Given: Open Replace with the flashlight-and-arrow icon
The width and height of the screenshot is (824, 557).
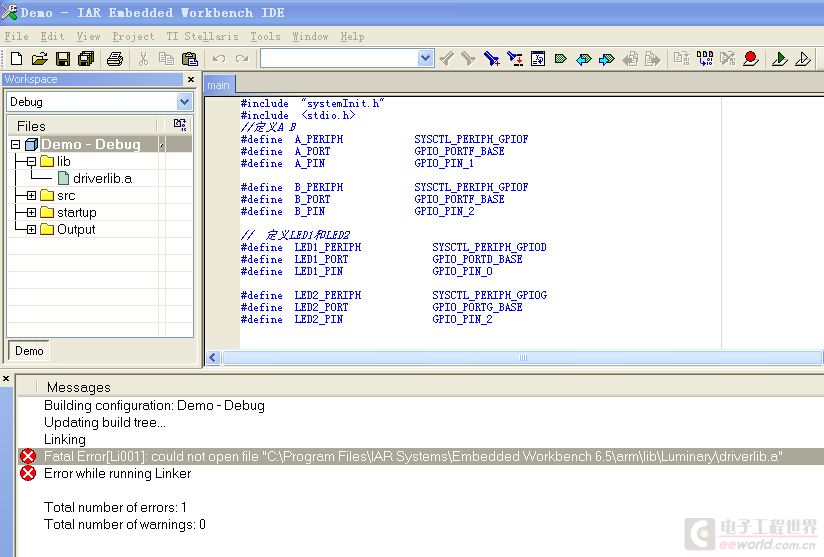Looking at the screenshot, I should click(x=515, y=58).
